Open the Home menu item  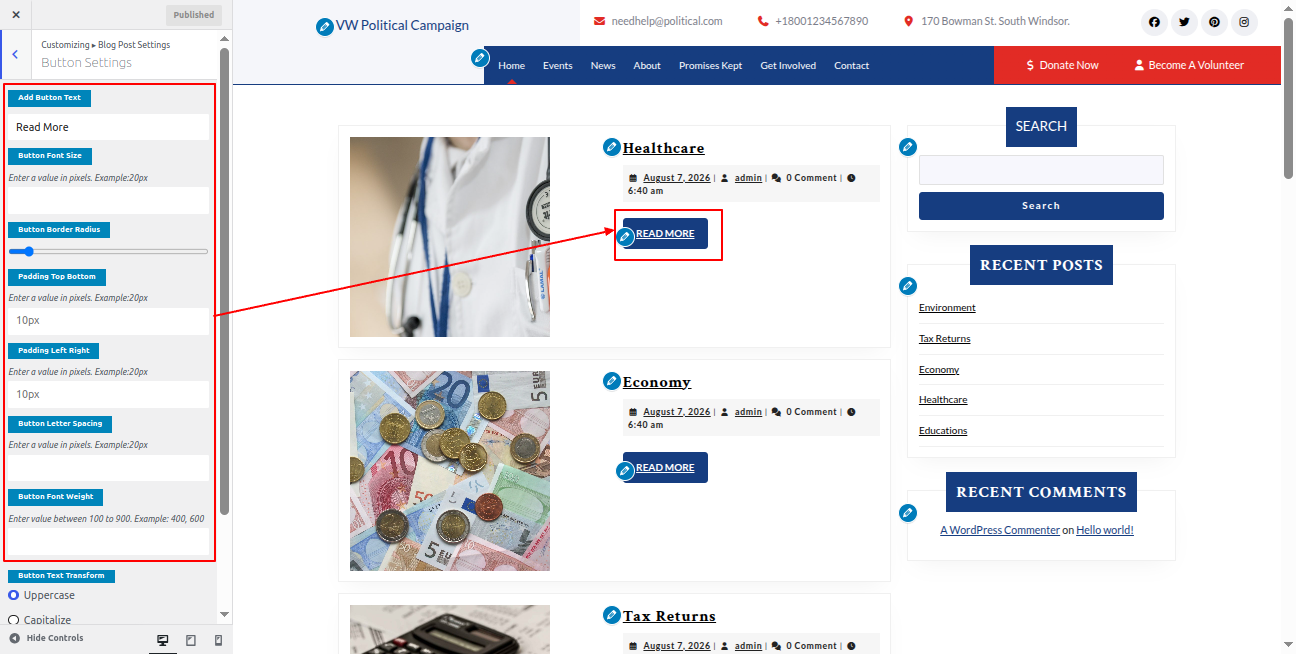click(511, 66)
